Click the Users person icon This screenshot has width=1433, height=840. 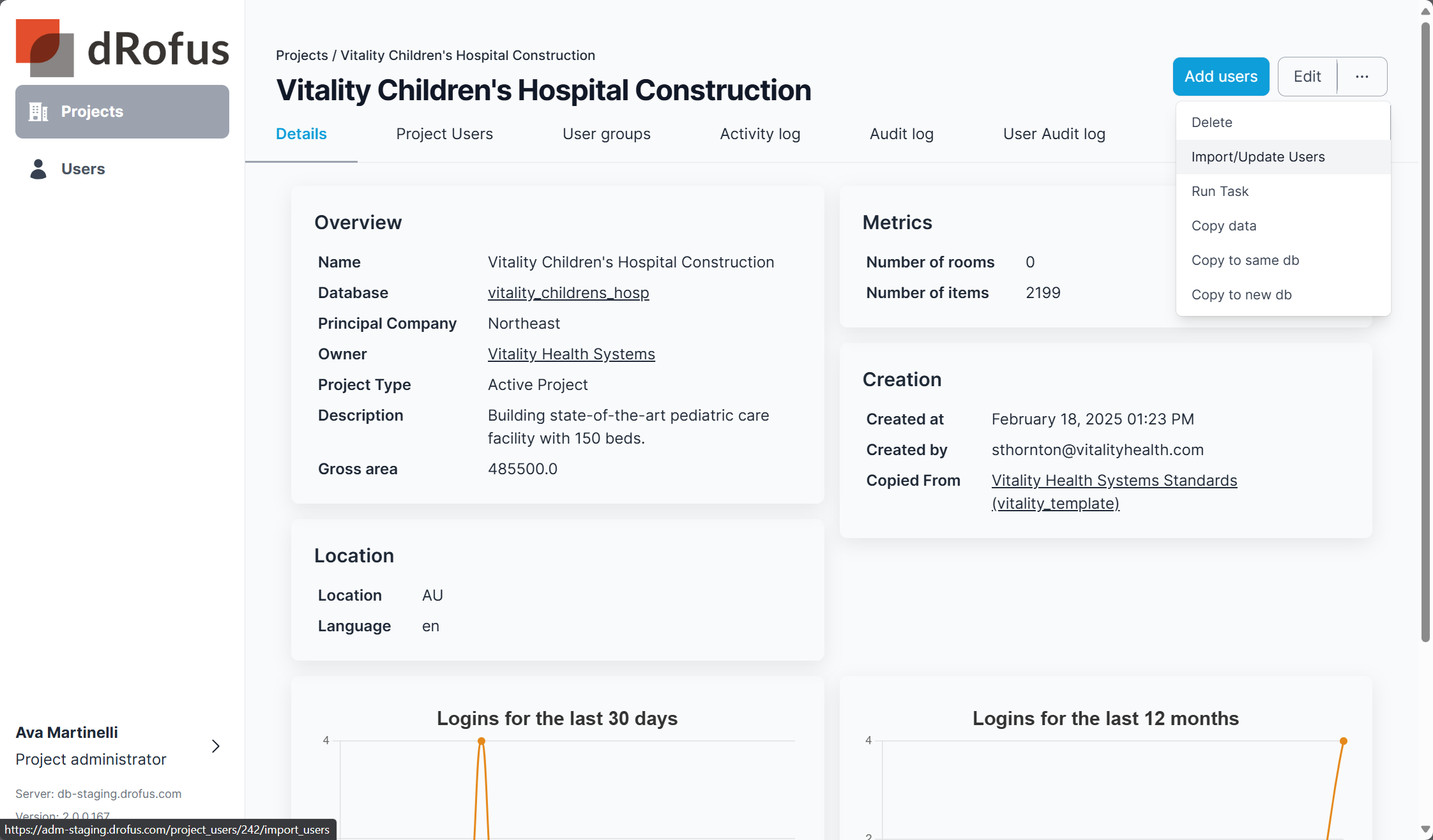coord(38,169)
